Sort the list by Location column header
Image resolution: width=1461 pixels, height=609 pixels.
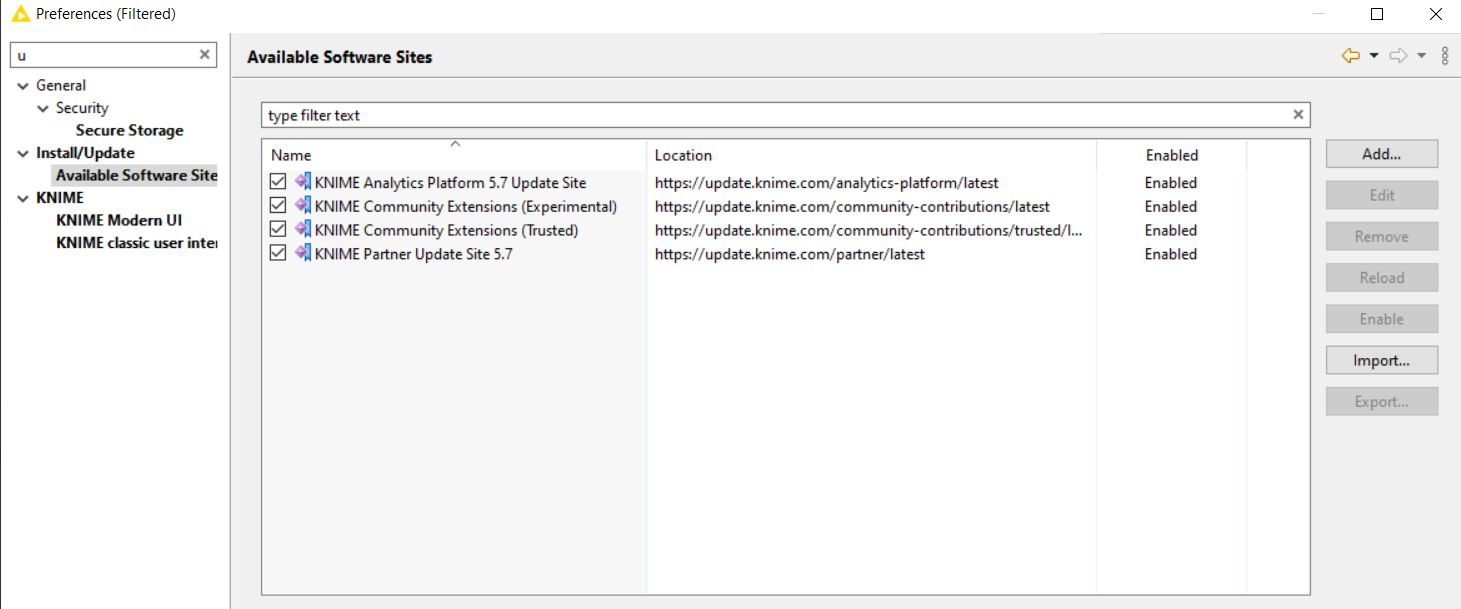(683, 155)
